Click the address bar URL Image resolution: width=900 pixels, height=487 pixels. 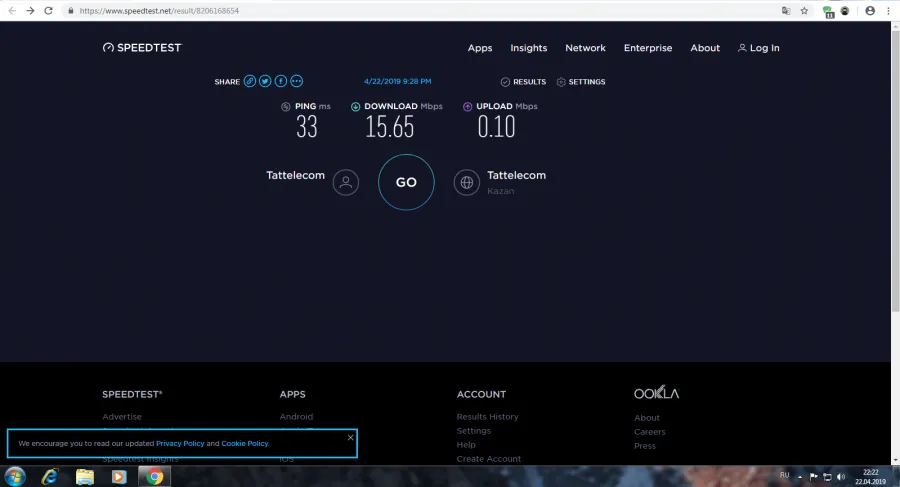(x=159, y=10)
